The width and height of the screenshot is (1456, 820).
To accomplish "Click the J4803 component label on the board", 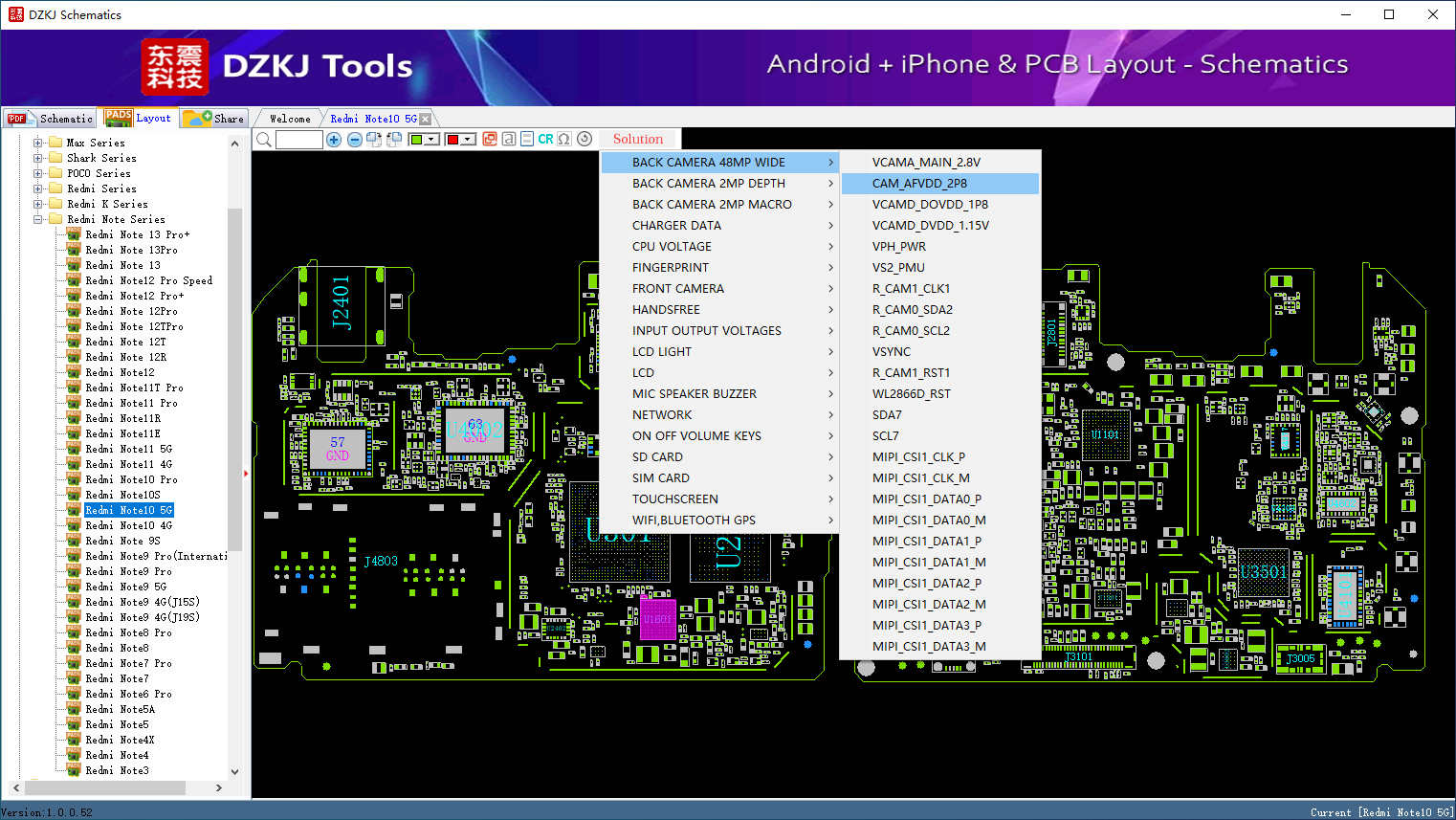I will (381, 562).
